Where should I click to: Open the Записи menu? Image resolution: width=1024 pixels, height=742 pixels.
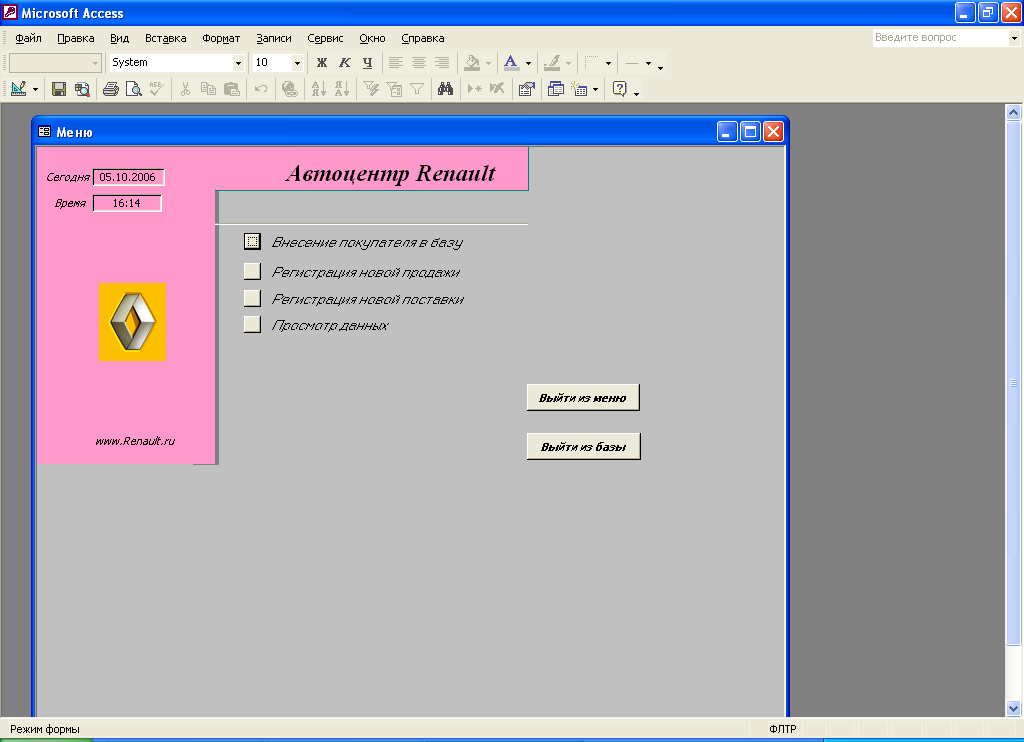274,38
